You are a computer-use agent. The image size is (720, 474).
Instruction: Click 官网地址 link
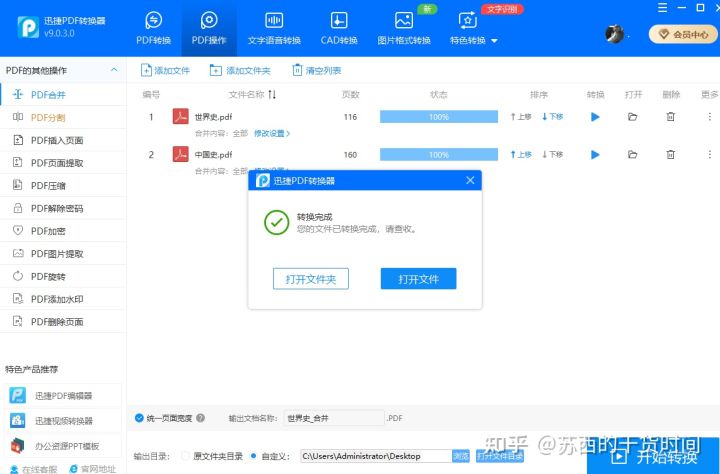[x=92, y=469]
